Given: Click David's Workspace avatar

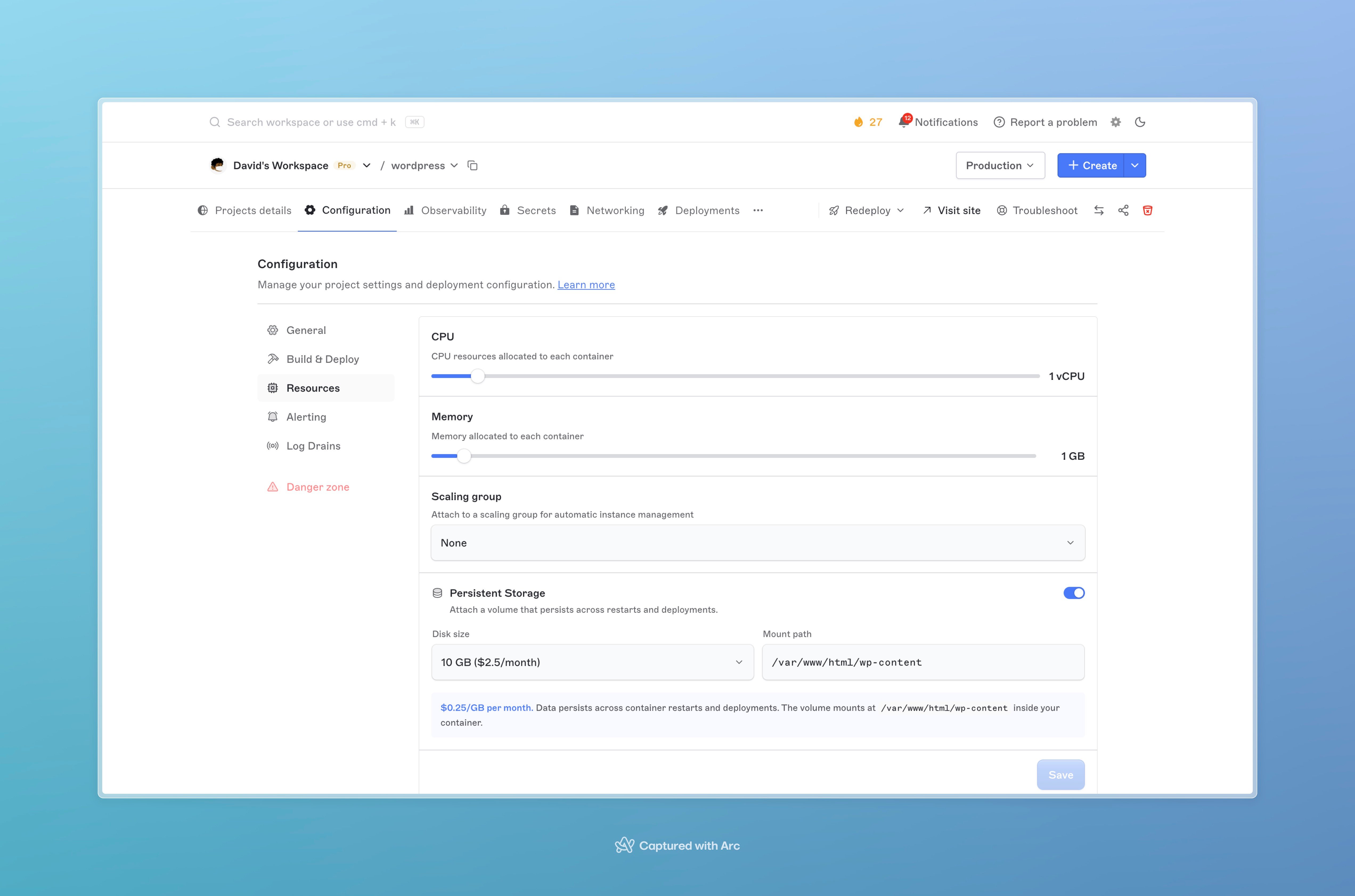Looking at the screenshot, I should (x=217, y=165).
